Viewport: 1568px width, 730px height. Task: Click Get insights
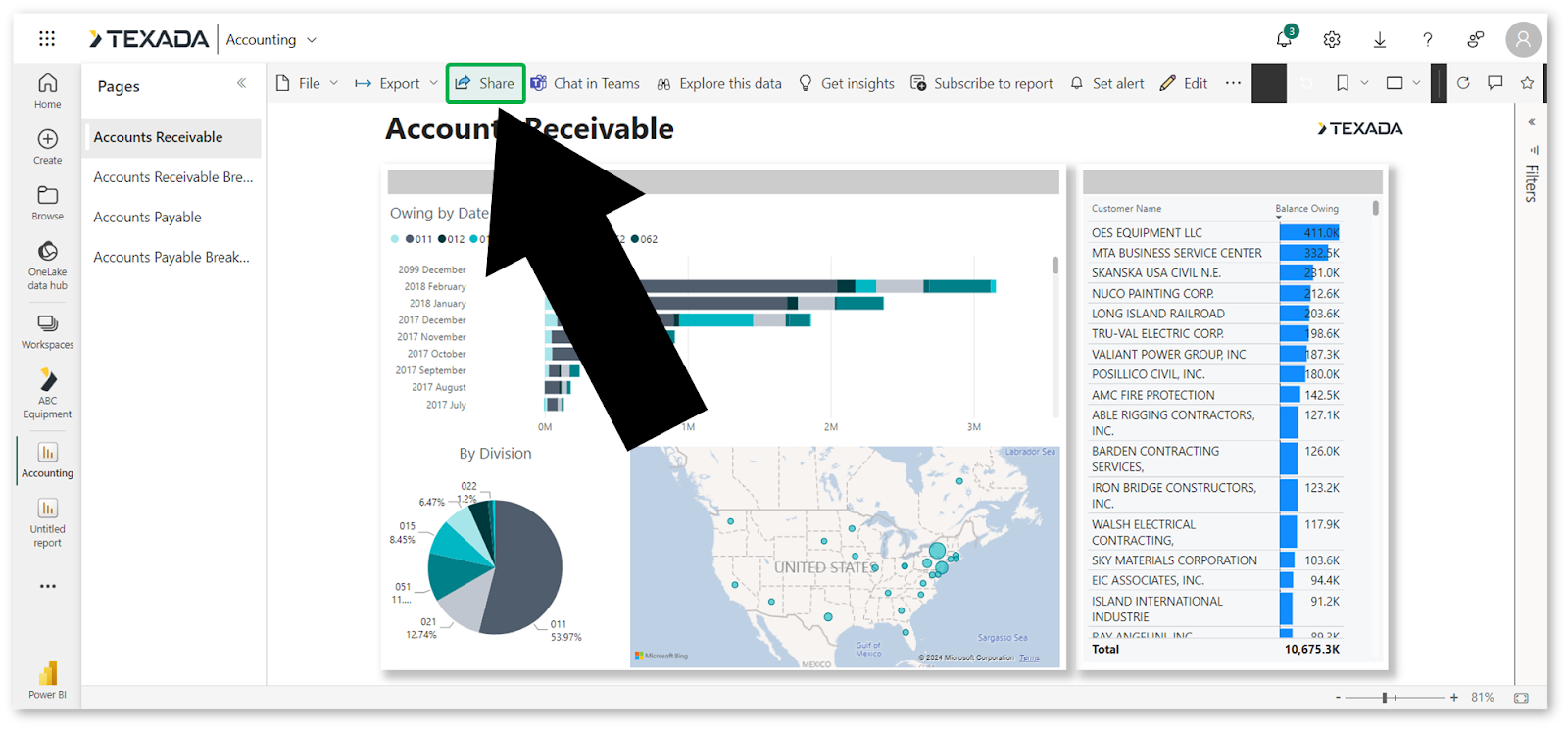(847, 83)
